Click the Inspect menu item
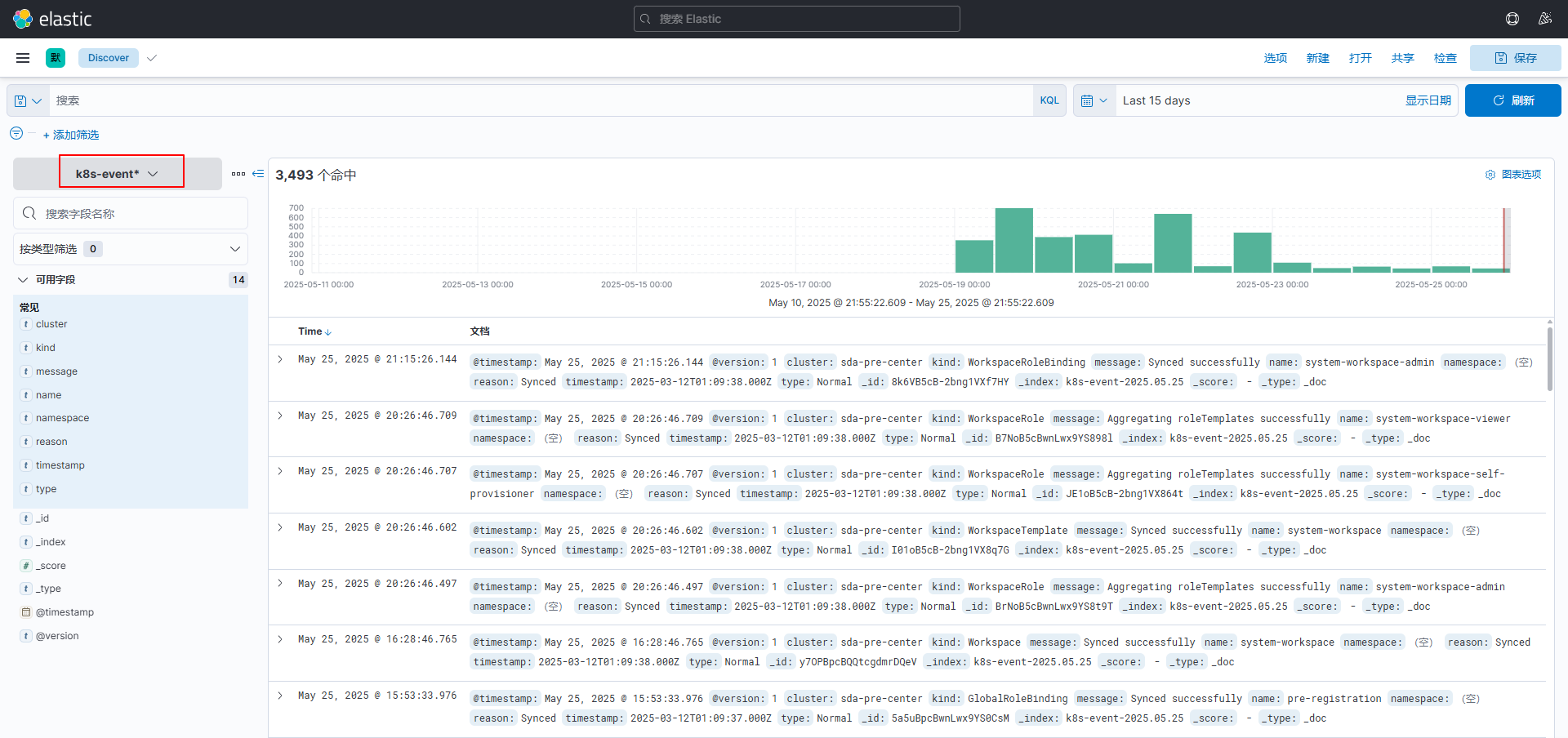 pyautogui.click(x=1445, y=58)
